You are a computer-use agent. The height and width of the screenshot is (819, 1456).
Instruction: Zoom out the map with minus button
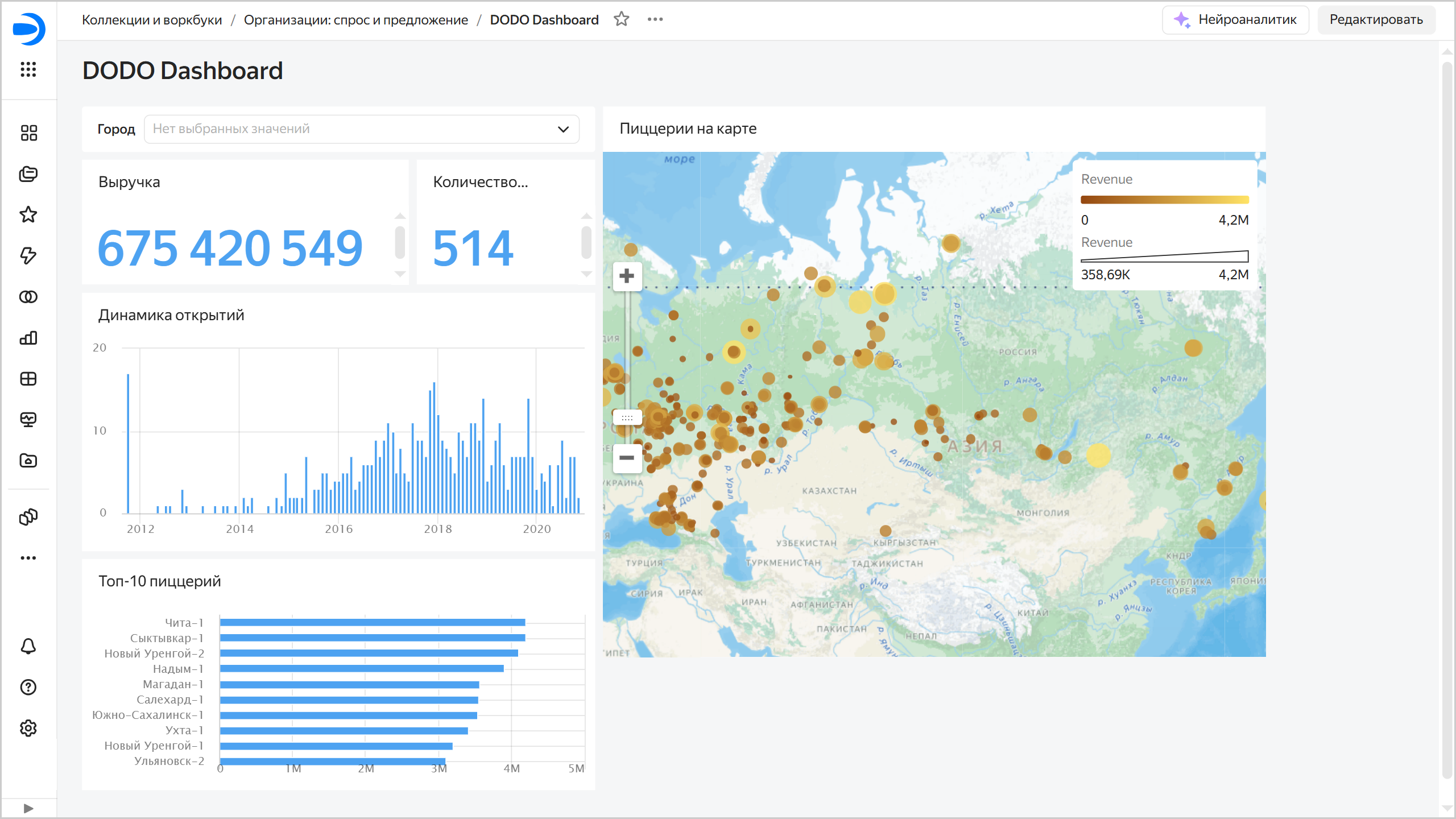[x=627, y=458]
